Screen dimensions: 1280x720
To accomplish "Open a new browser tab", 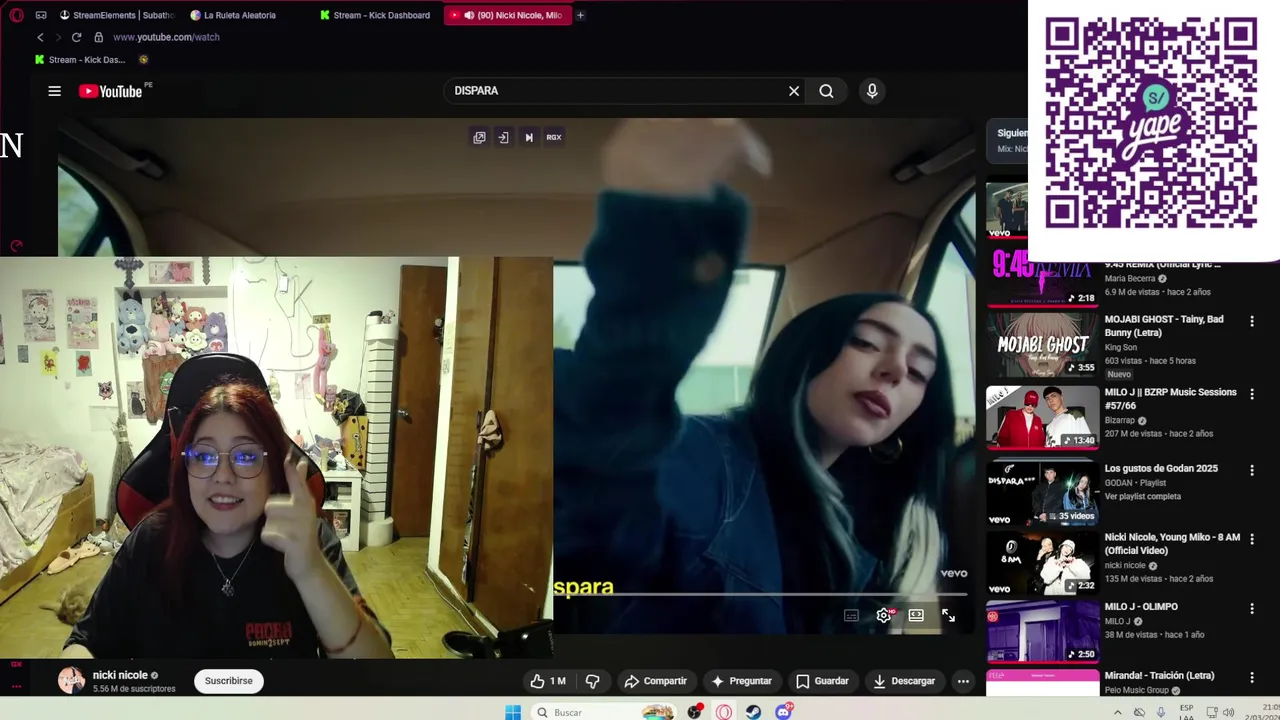I will coord(580,15).
